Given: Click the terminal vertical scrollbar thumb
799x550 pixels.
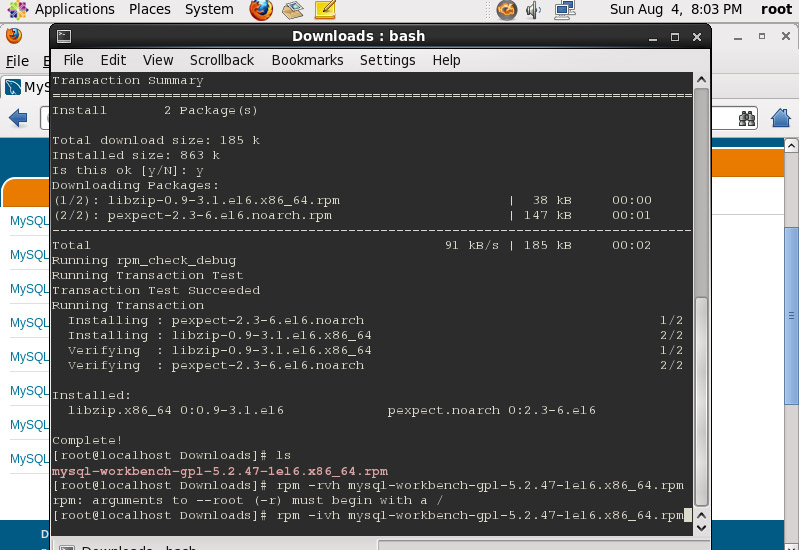Looking at the screenshot, I should (x=701, y=401).
